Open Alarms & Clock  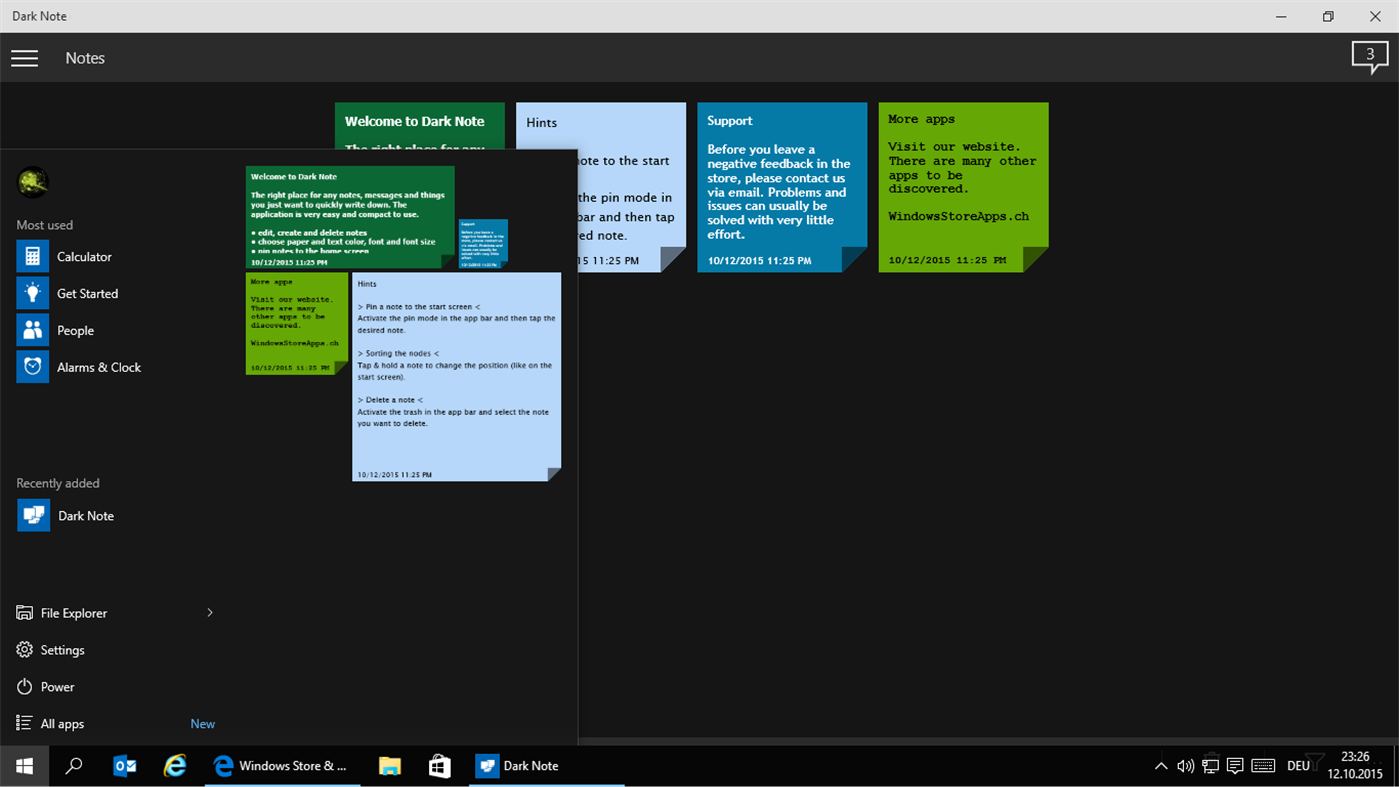(x=99, y=367)
